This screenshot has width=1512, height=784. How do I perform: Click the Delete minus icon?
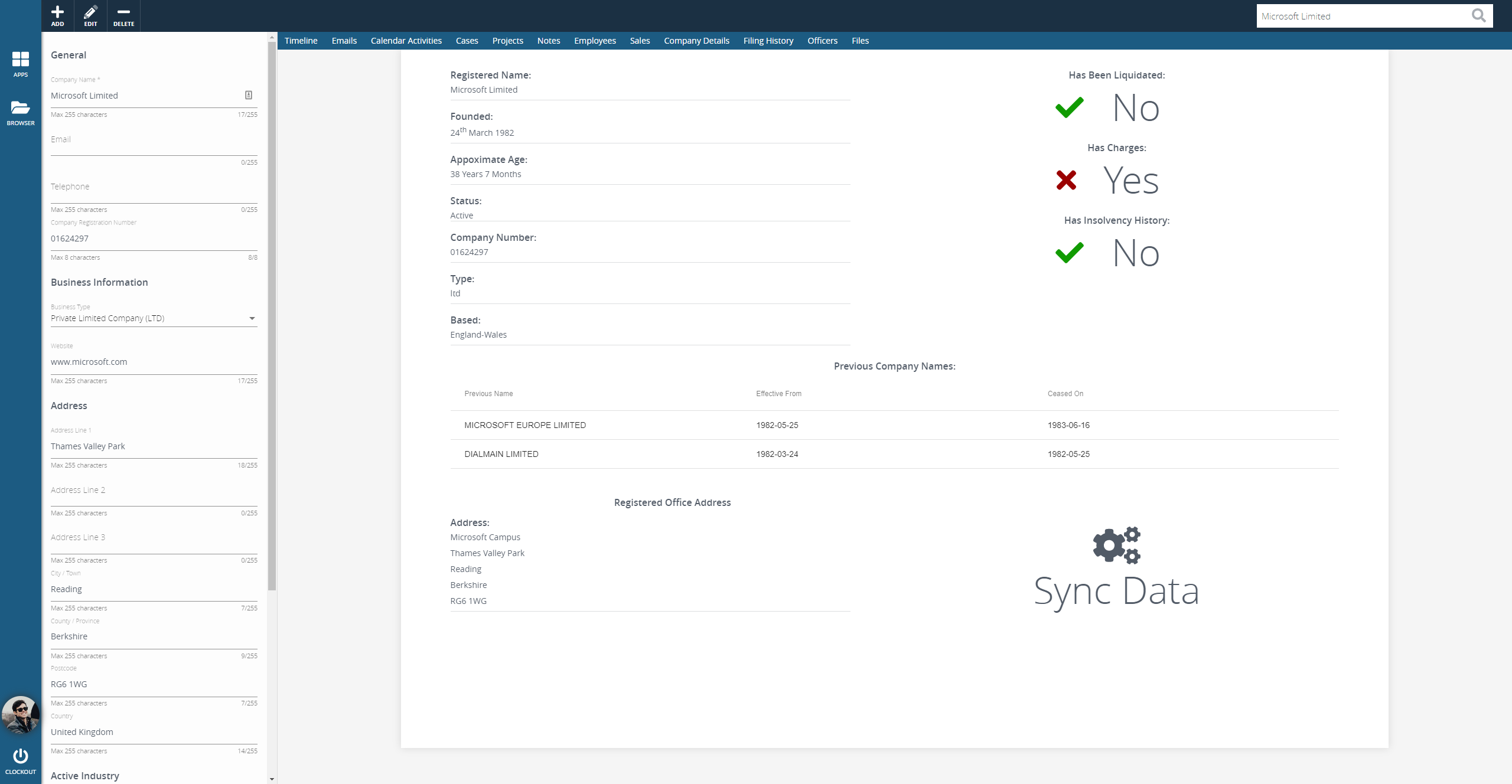[123, 12]
